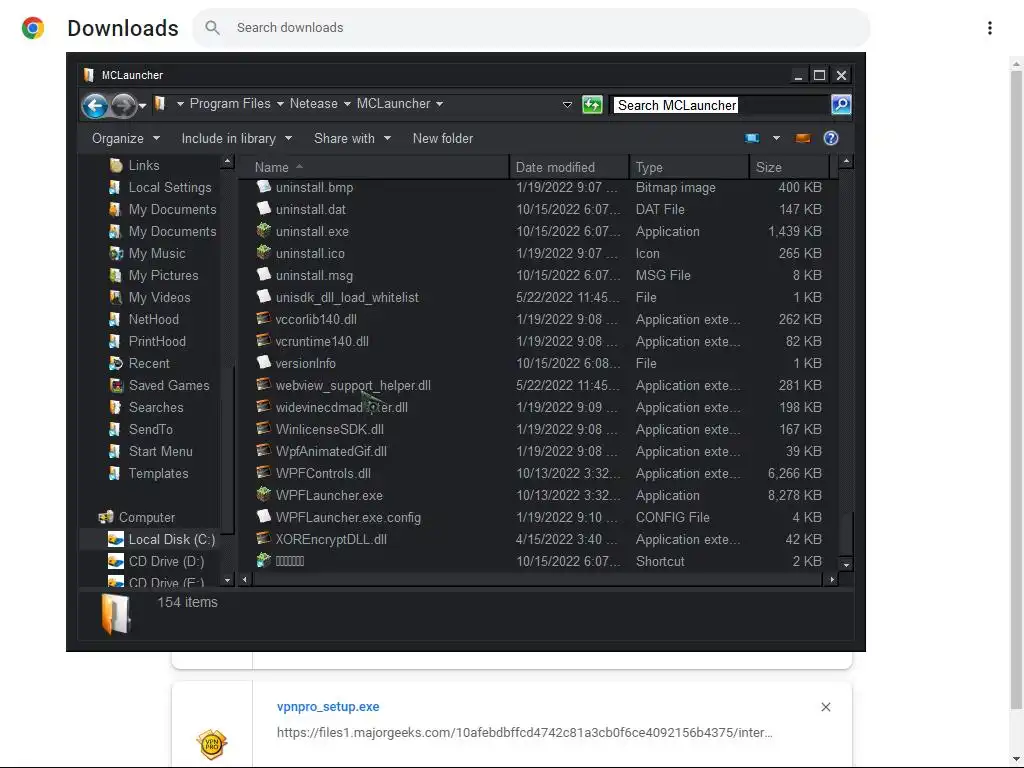This screenshot has height=768, width=1024.
Task: Click the Search downloads field
Action: [x=531, y=27]
